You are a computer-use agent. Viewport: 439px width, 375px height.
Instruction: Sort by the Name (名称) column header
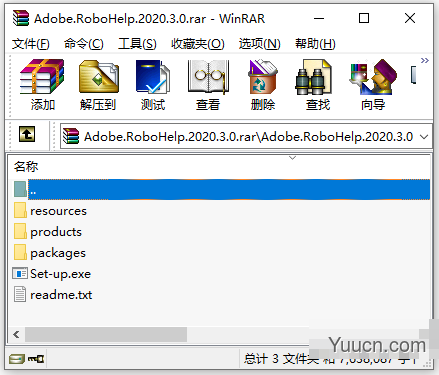(x=26, y=166)
